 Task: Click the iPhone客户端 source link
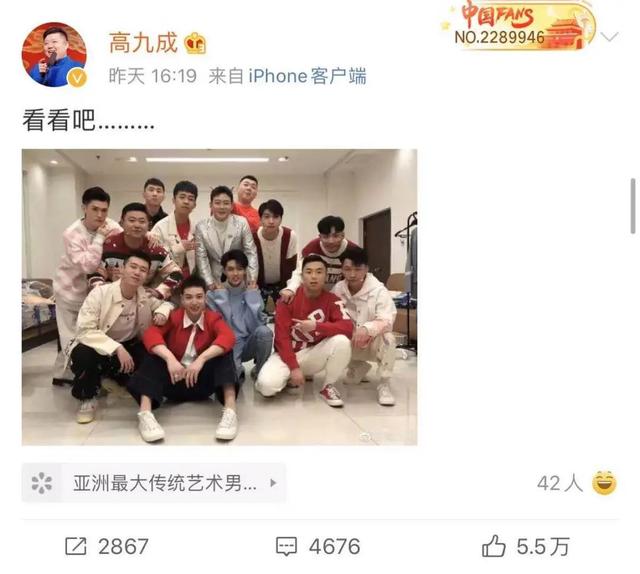tap(307, 76)
